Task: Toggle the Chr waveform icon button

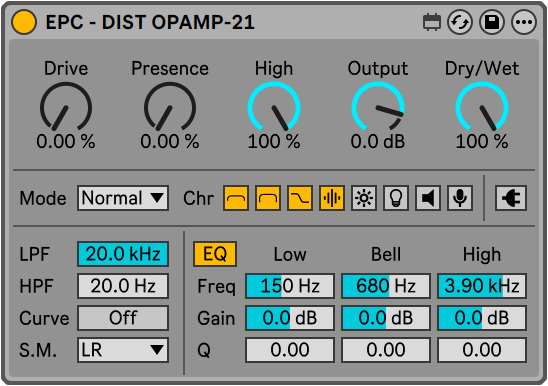Action: pos(332,198)
